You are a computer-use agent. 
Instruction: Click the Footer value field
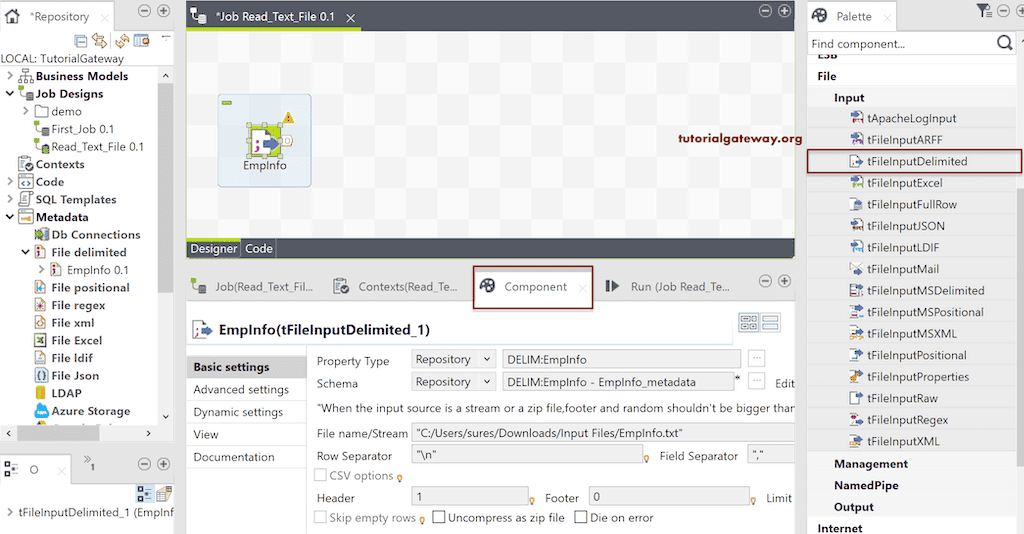click(669, 497)
